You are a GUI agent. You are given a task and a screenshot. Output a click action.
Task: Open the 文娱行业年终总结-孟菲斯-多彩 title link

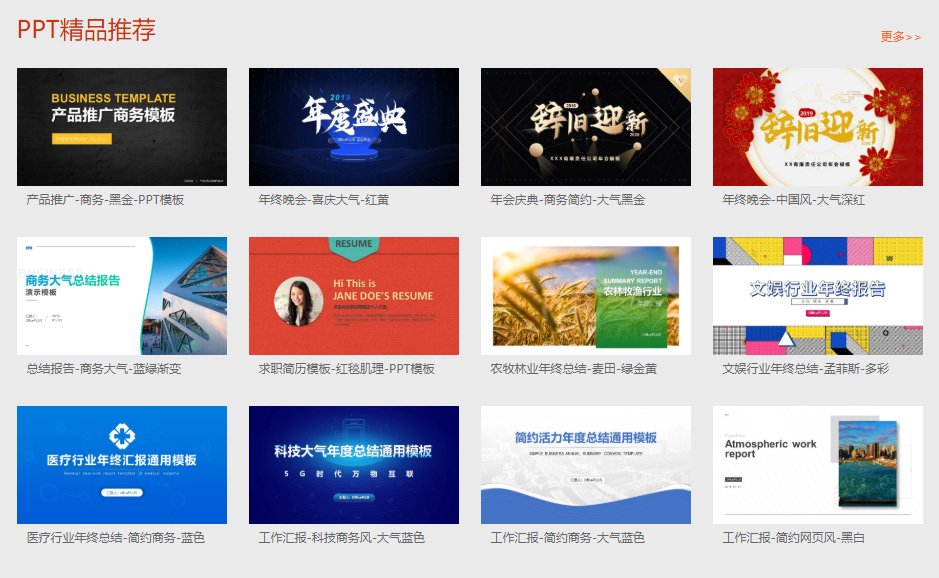[805, 369]
